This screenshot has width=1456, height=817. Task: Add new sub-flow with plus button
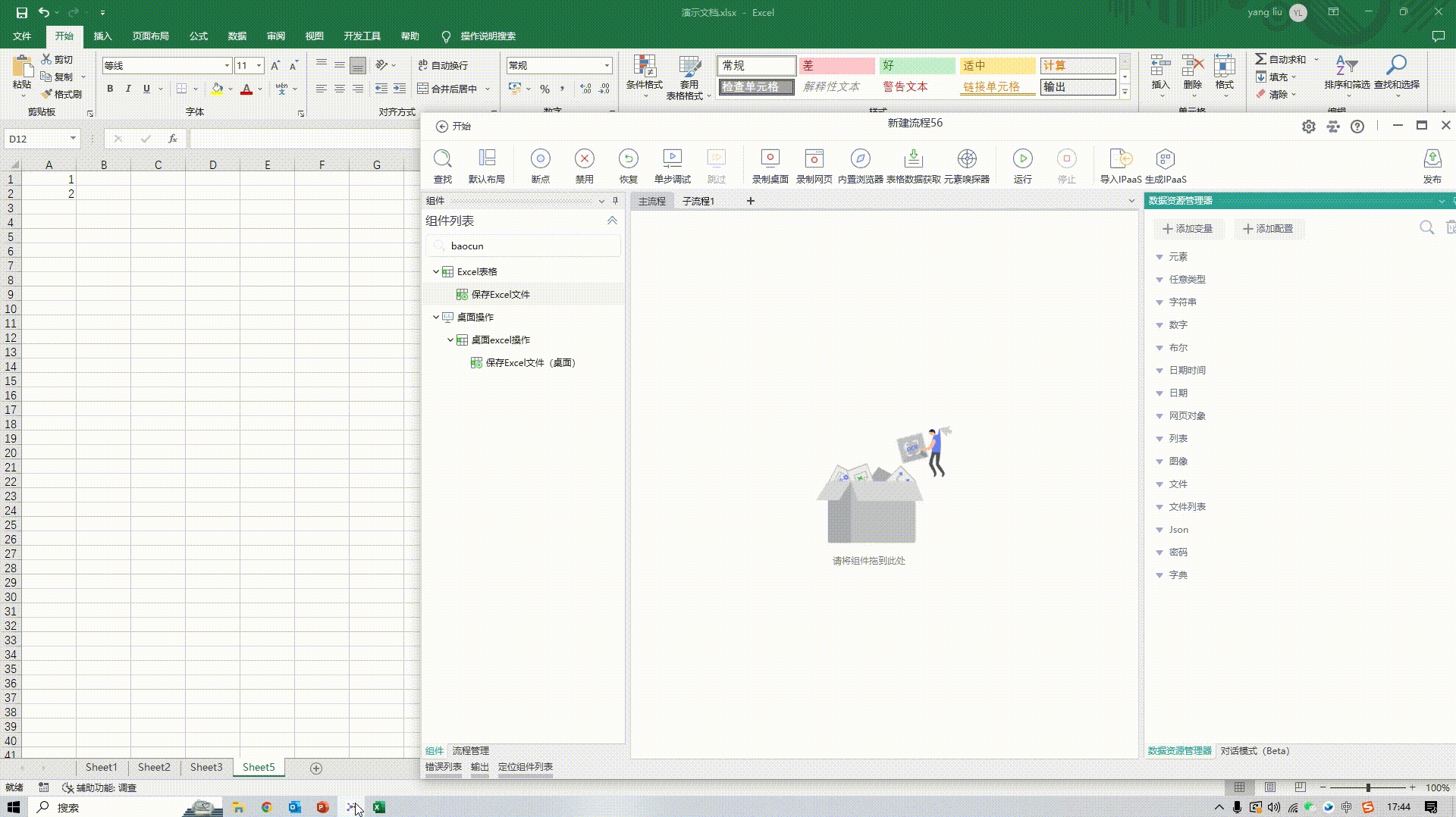coord(750,201)
